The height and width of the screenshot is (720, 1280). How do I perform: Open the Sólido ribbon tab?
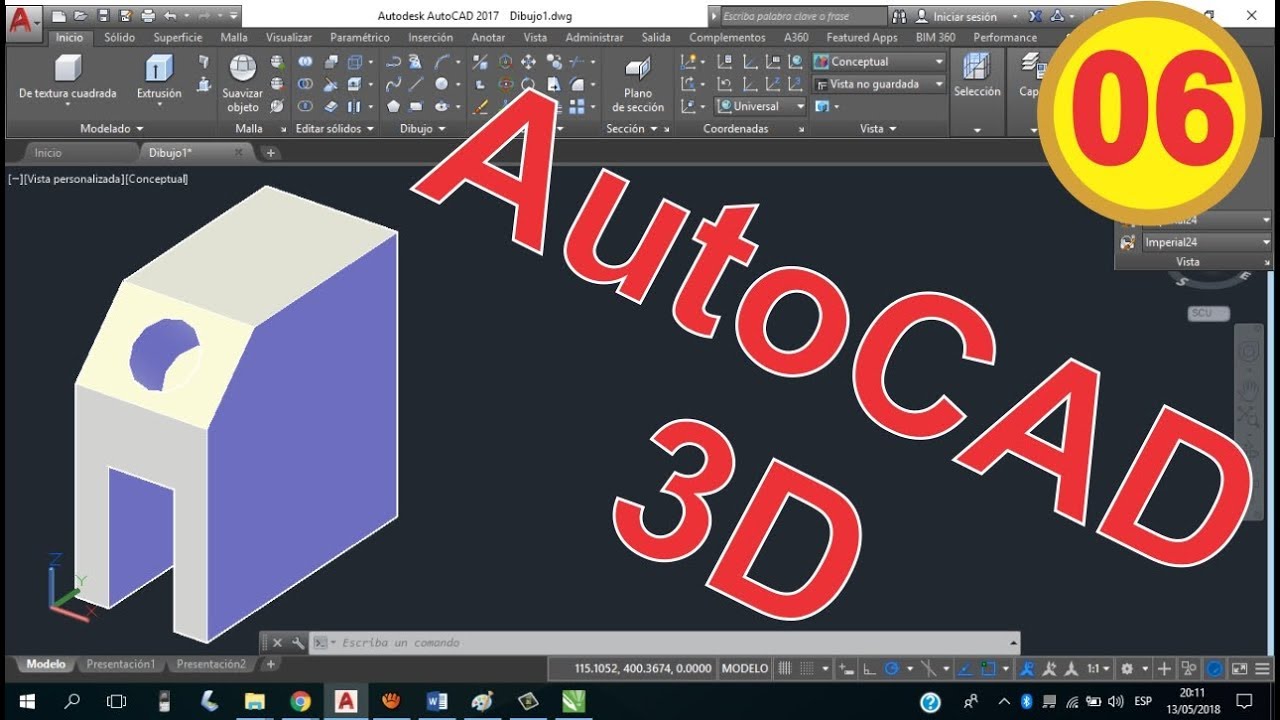[x=119, y=38]
